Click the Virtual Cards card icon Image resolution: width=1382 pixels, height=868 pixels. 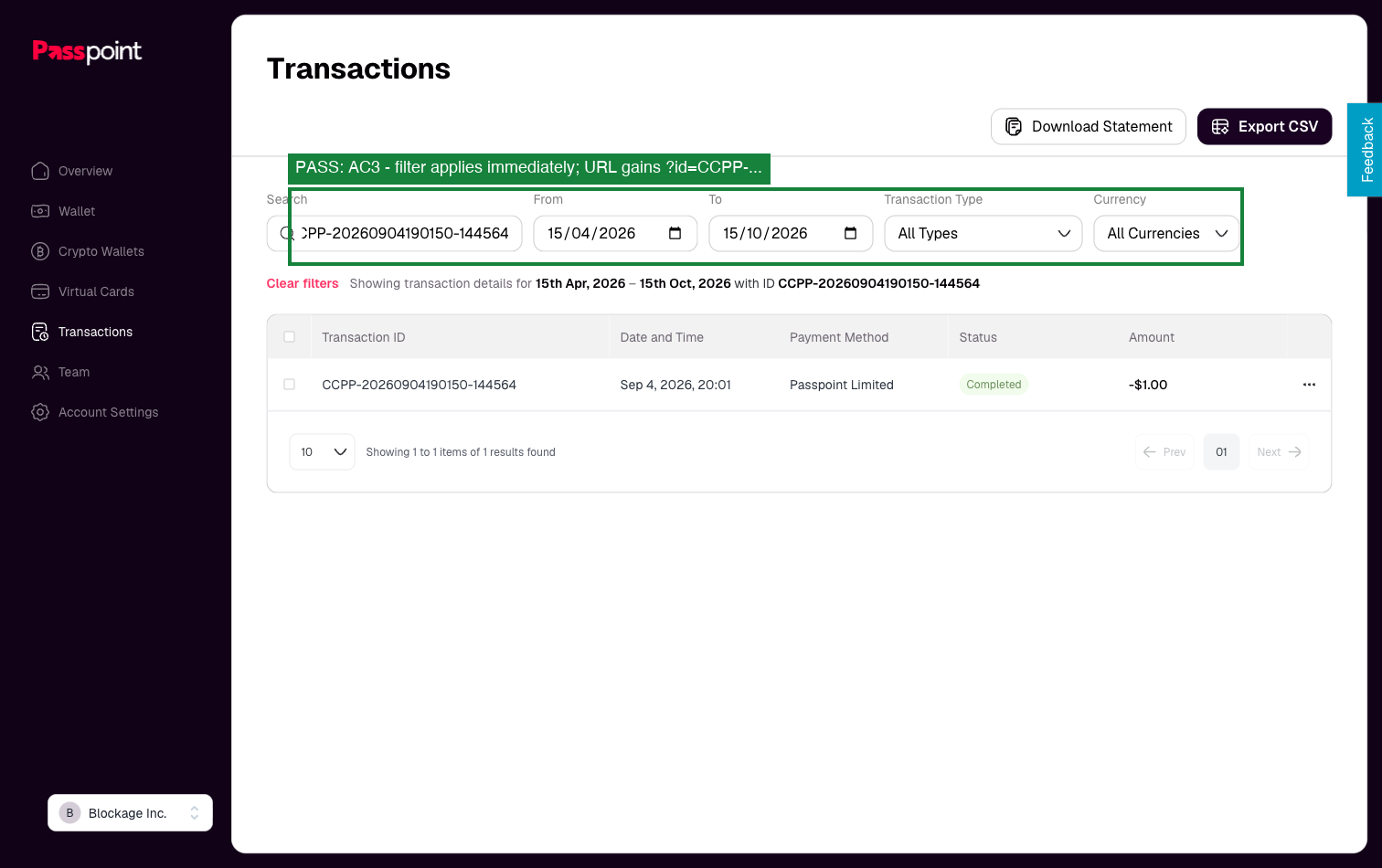click(x=40, y=291)
